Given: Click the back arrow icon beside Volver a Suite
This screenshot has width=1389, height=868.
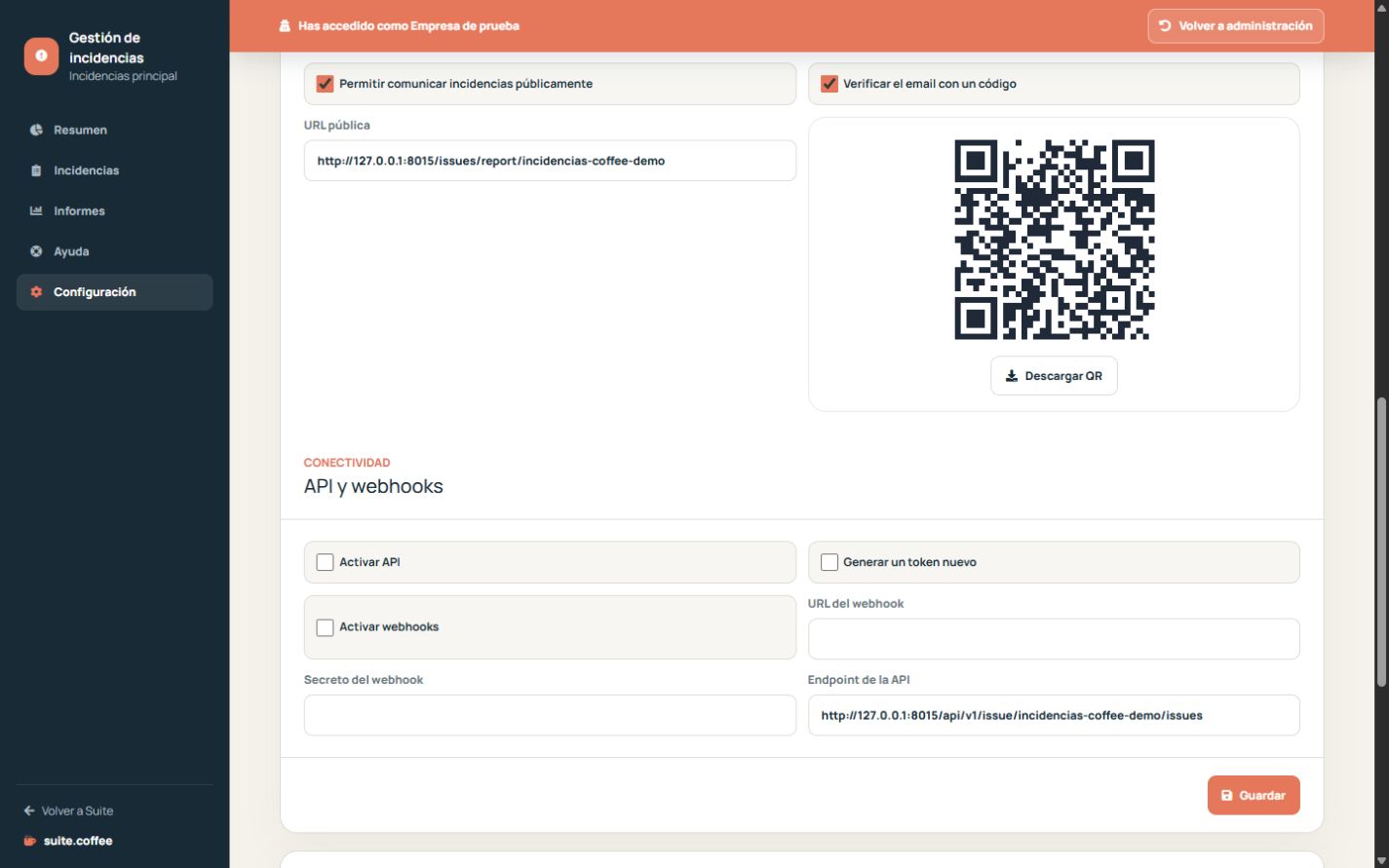Looking at the screenshot, I should 29,811.
